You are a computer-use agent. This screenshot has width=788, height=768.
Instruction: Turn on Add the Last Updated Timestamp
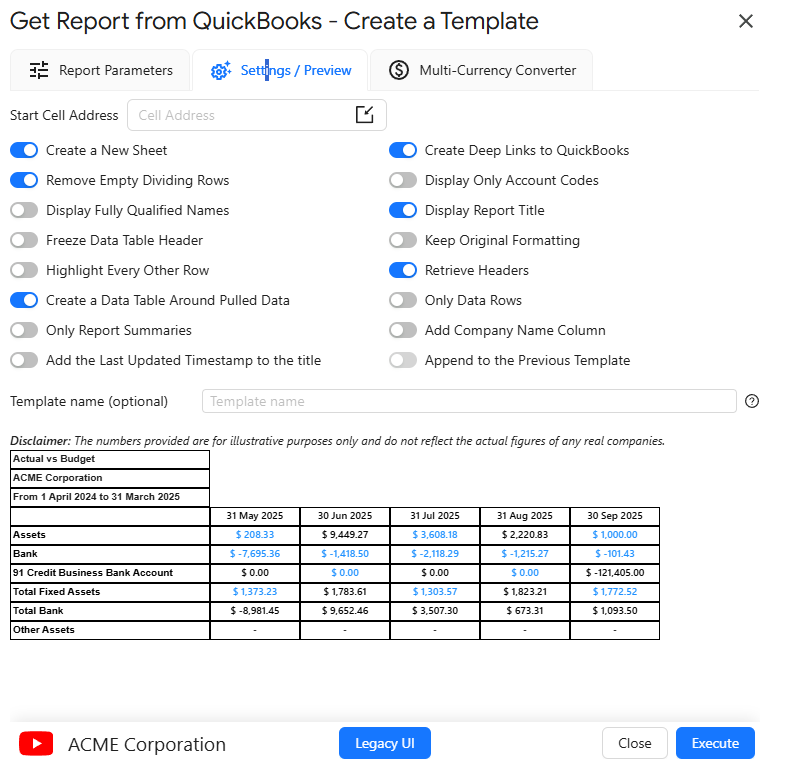[x=24, y=360]
